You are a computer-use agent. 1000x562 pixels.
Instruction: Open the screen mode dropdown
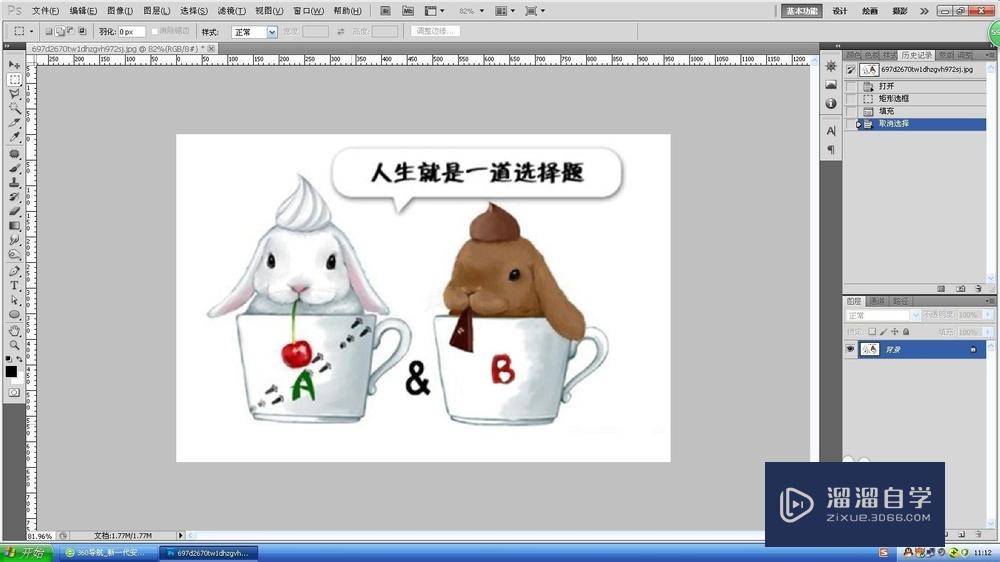click(534, 11)
